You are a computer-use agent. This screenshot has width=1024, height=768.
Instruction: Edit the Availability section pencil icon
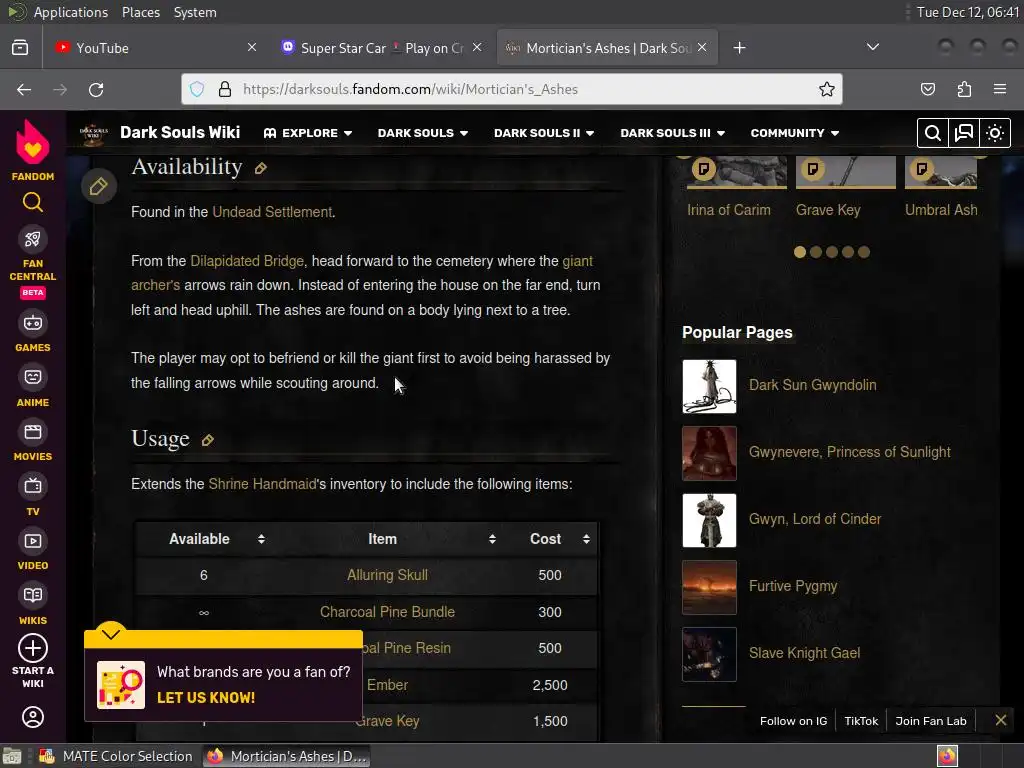coord(261,168)
